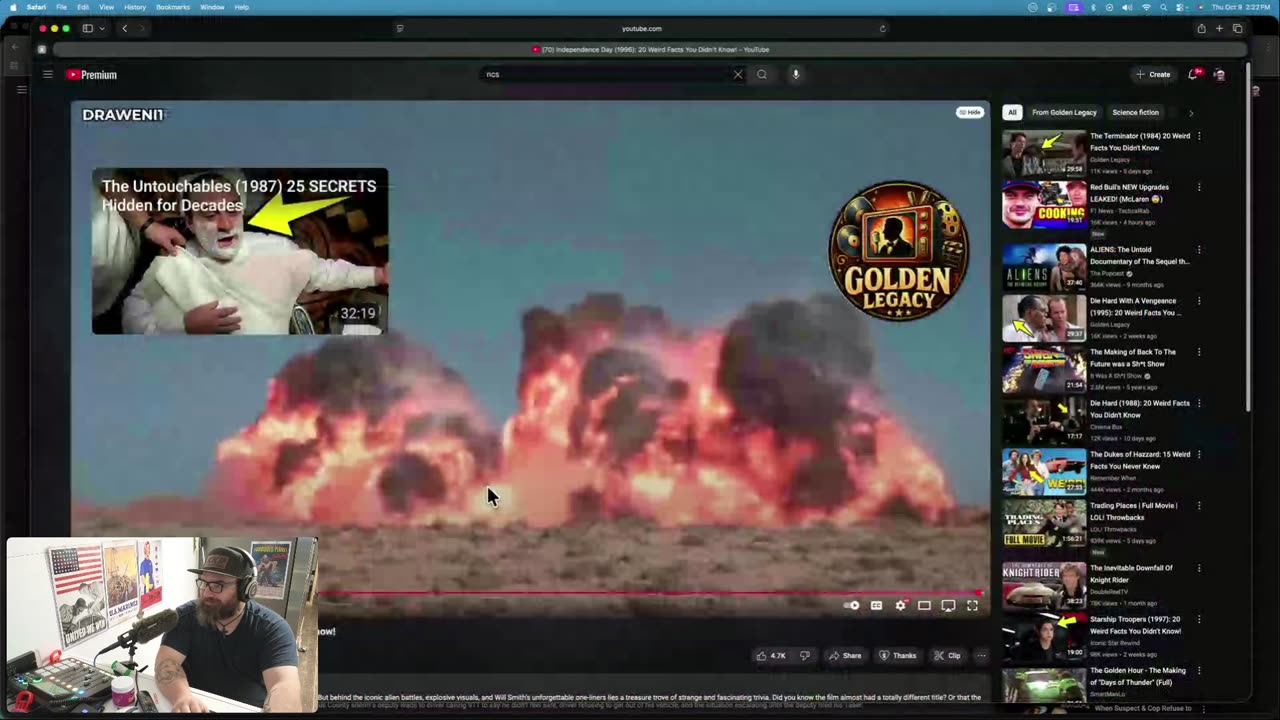Open the Create button
The image size is (1280, 720).
coord(1153,74)
